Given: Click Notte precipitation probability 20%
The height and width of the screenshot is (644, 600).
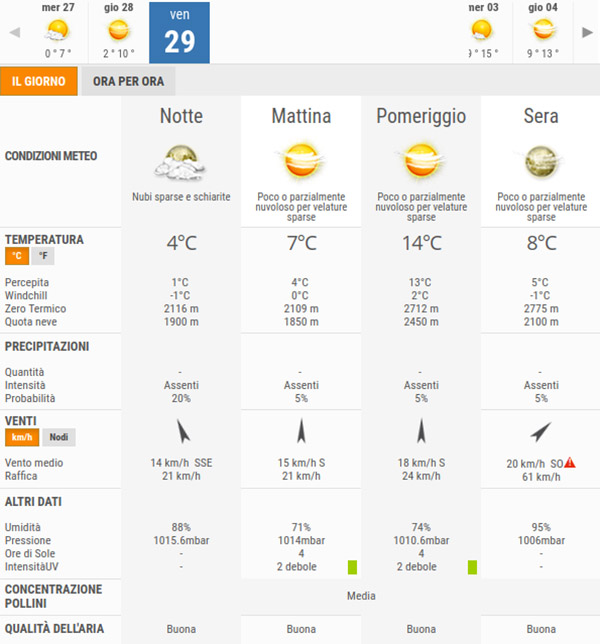Looking at the screenshot, I should tap(181, 398).
